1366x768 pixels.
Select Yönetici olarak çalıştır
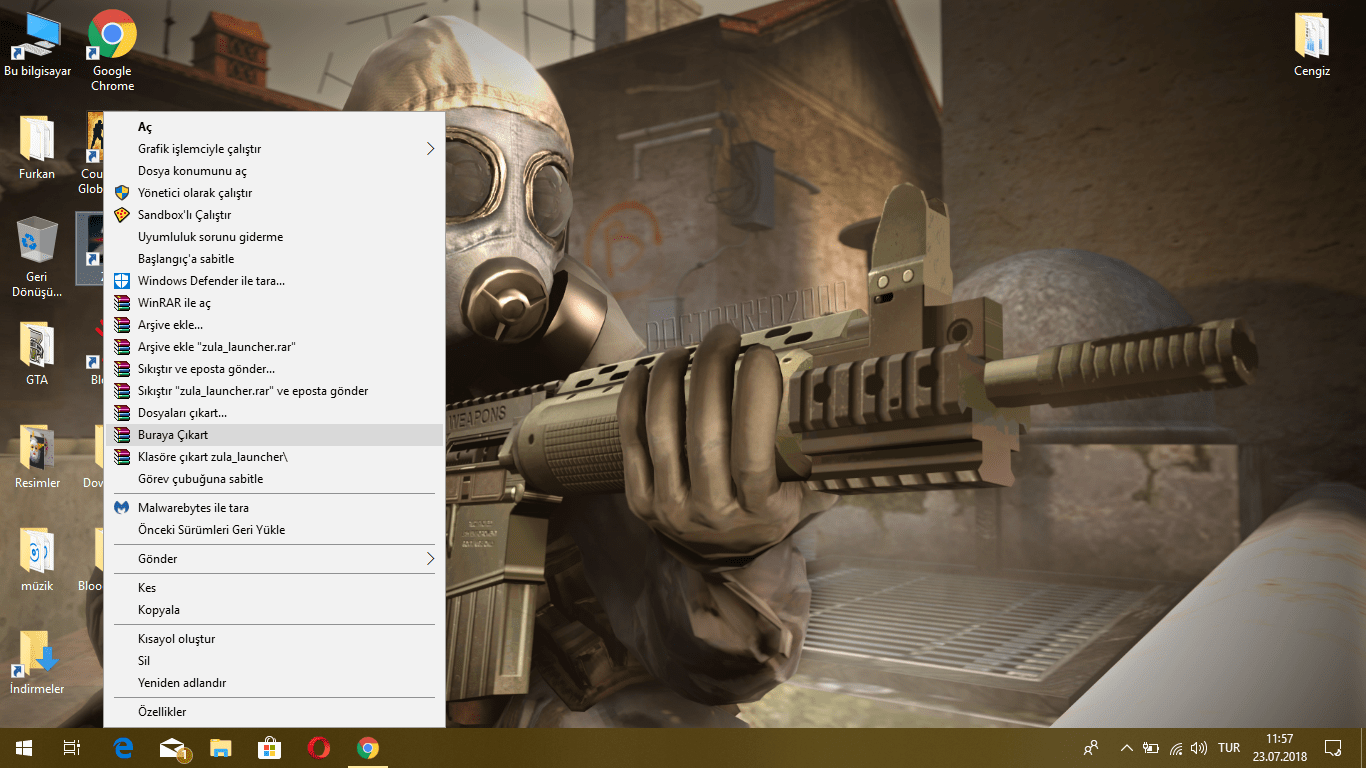point(274,193)
